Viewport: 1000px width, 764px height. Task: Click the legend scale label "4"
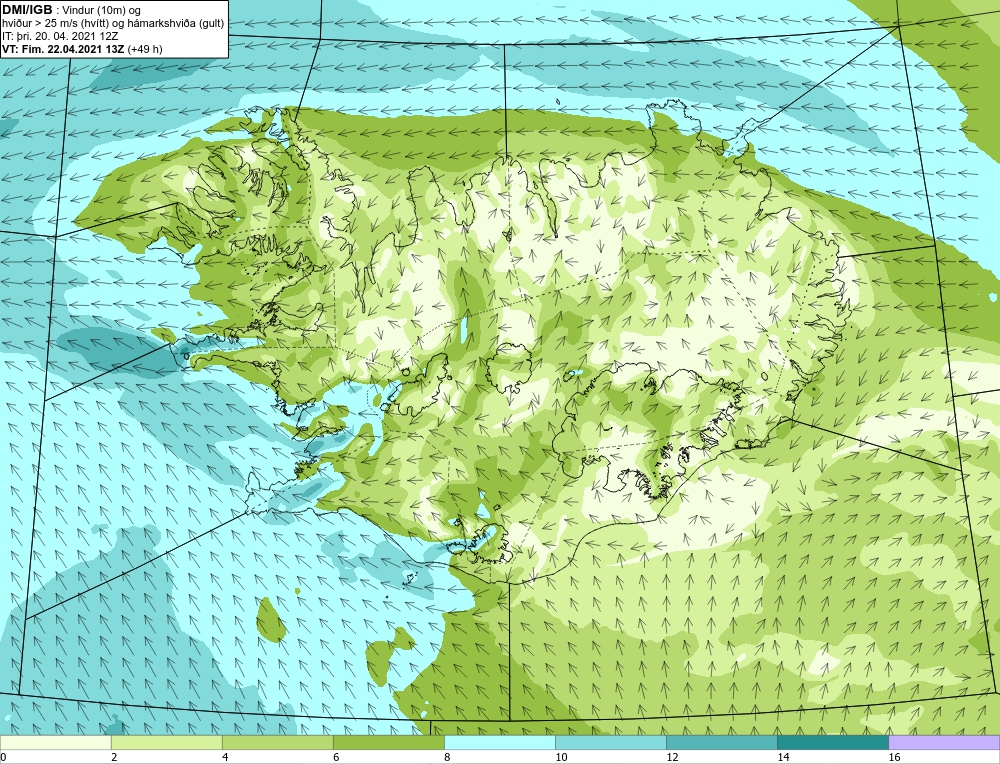[x=225, y=757]
